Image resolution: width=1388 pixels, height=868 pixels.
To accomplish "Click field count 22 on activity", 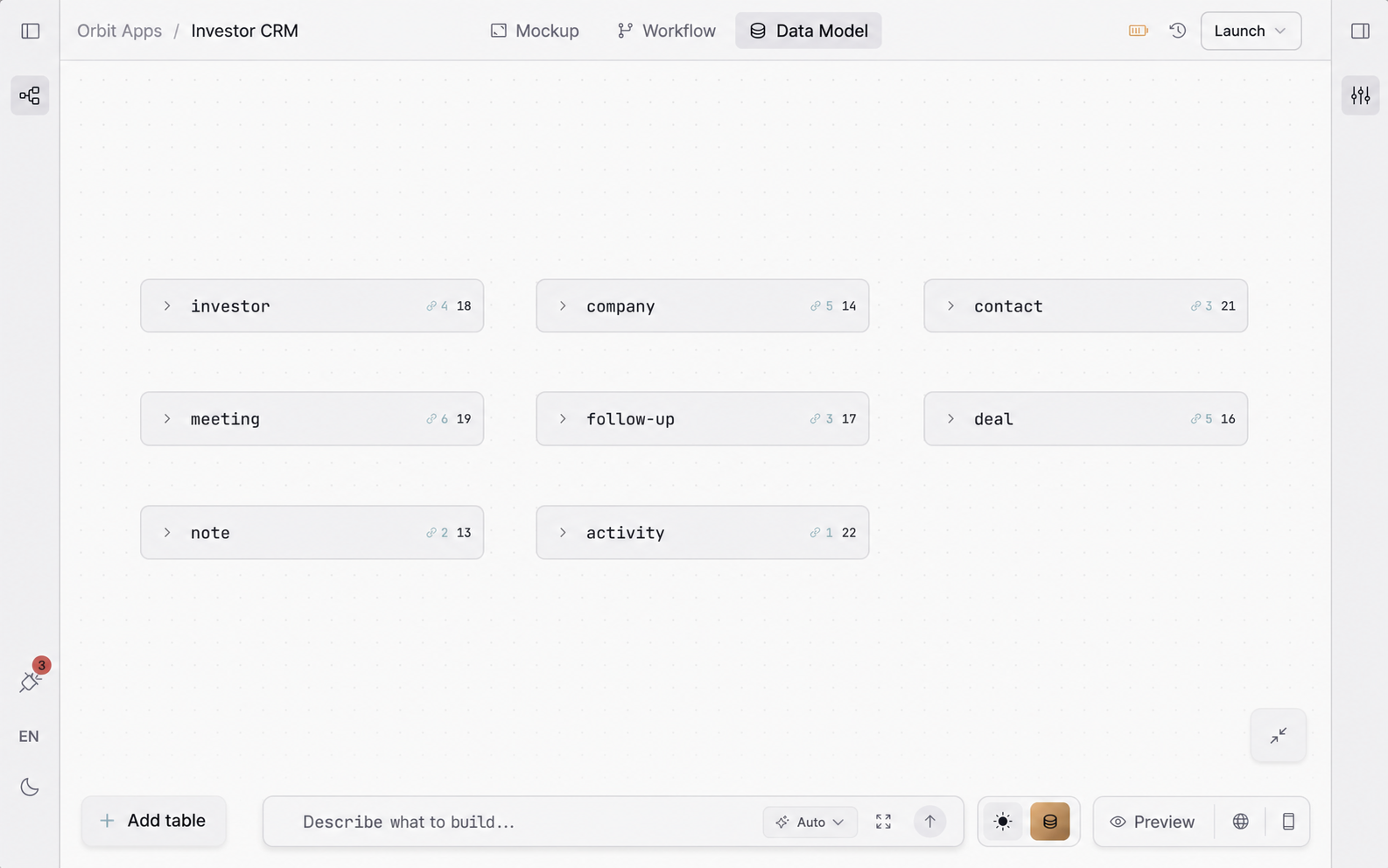I will coord(849,533).
